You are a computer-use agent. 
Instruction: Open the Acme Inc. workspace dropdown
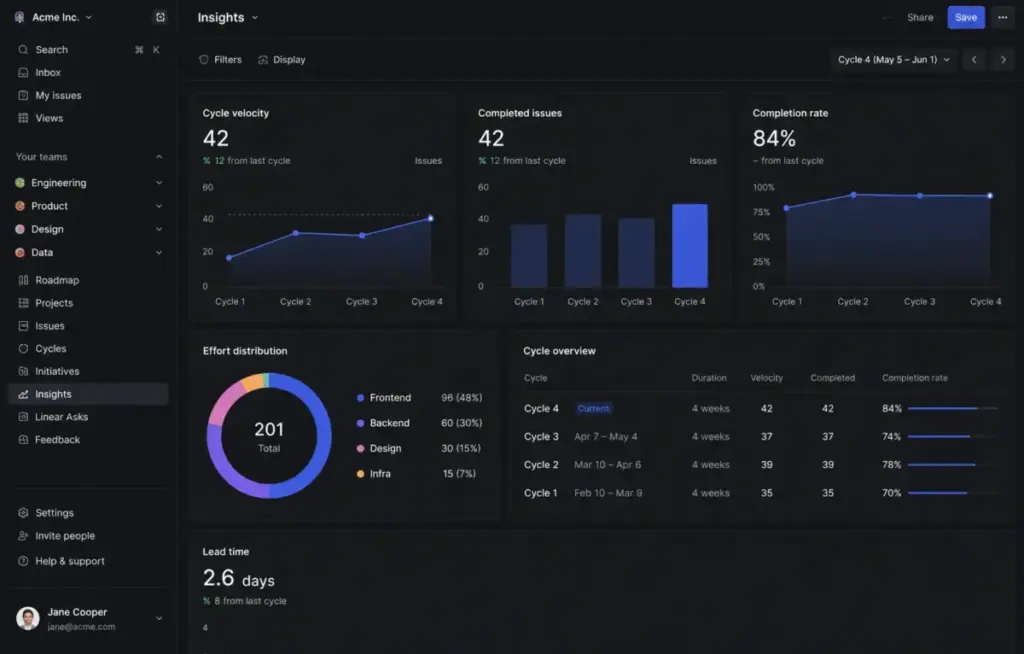pos(89,18)
